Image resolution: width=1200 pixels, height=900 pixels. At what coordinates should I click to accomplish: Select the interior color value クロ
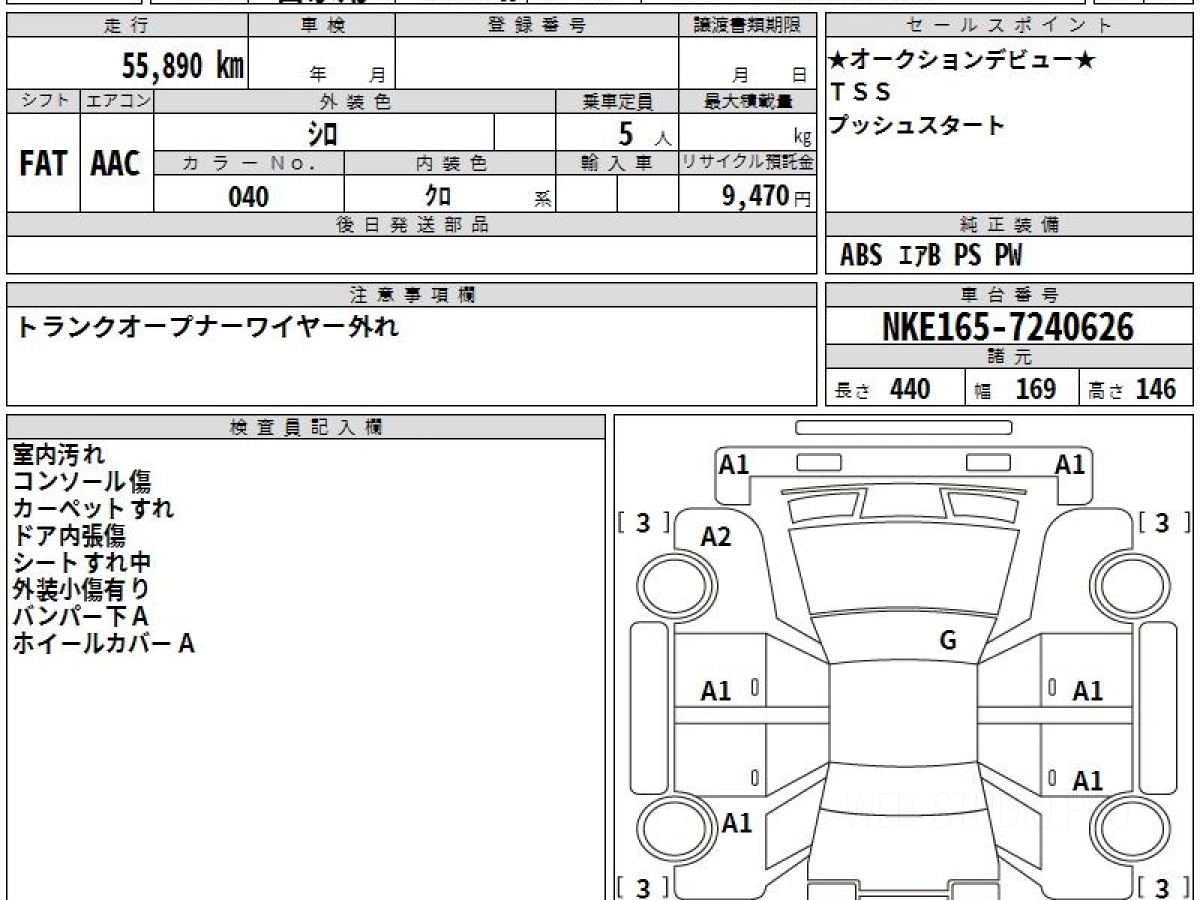tap(439, 197)
